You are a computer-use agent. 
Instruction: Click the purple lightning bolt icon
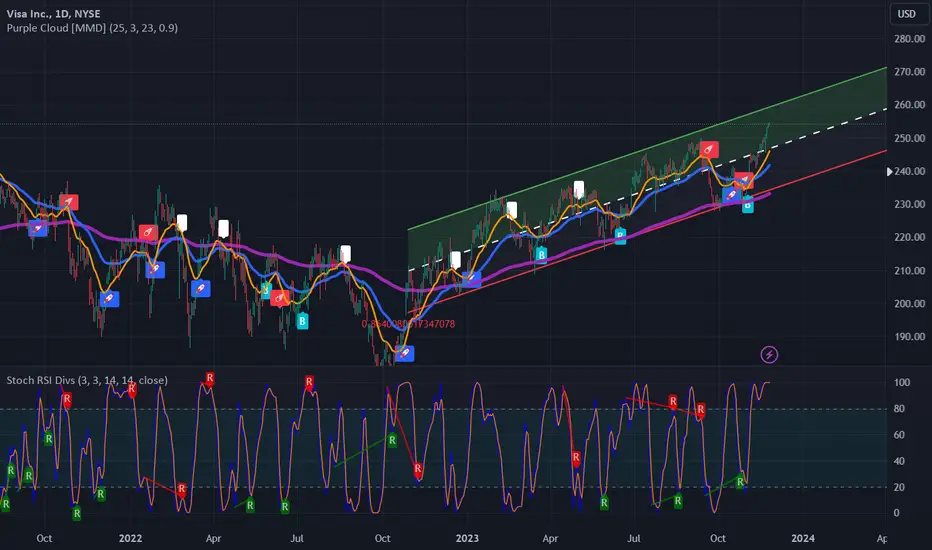pos(769,355)
